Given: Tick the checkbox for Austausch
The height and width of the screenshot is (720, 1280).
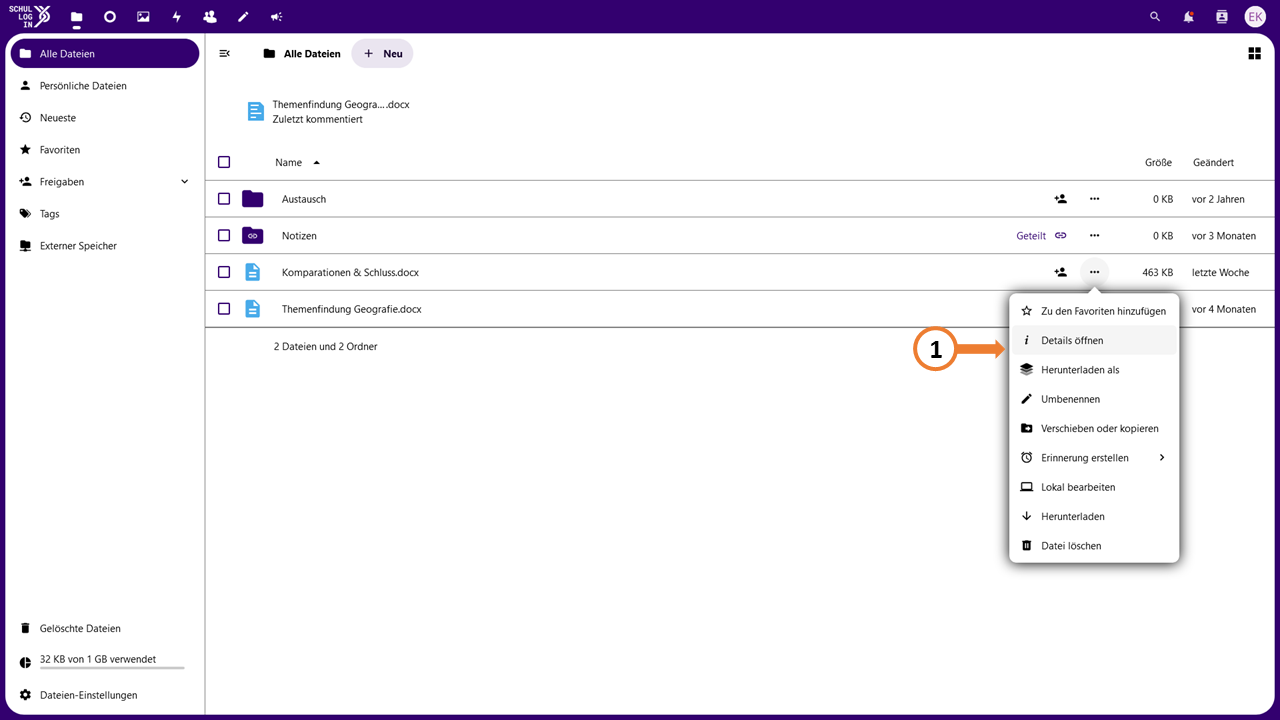Looking at the screenshot, I should (x=224, y=199).
